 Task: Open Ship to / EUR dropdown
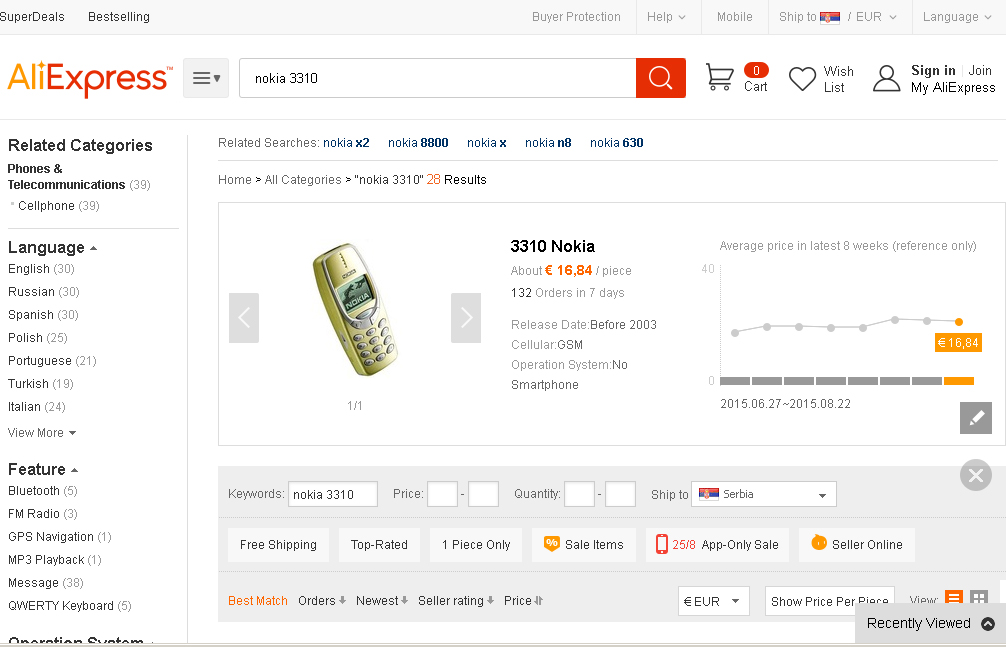(x=838, y=17)
